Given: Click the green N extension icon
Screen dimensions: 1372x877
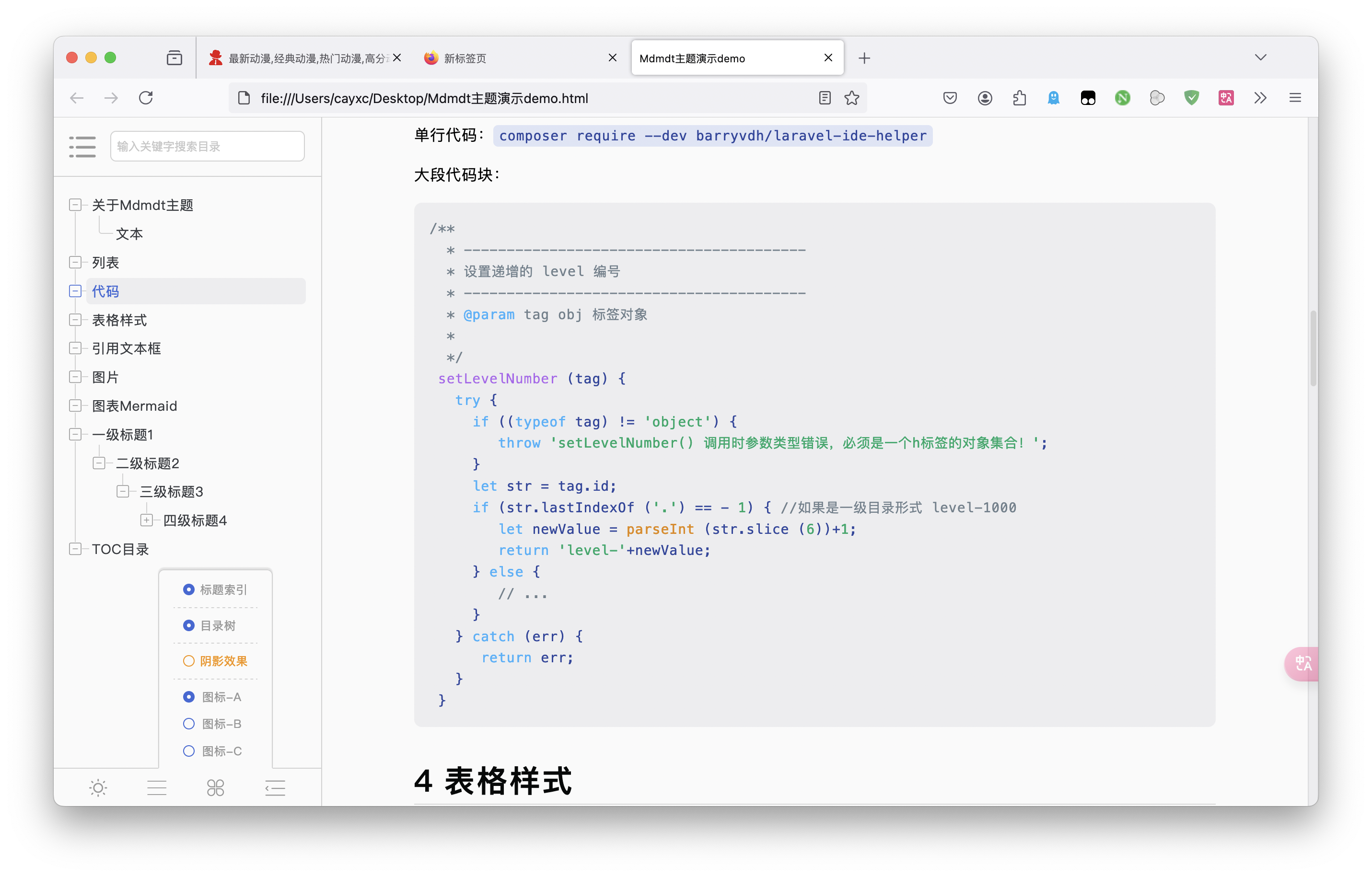Looking at the screenshot, I should pos(1122,98).
